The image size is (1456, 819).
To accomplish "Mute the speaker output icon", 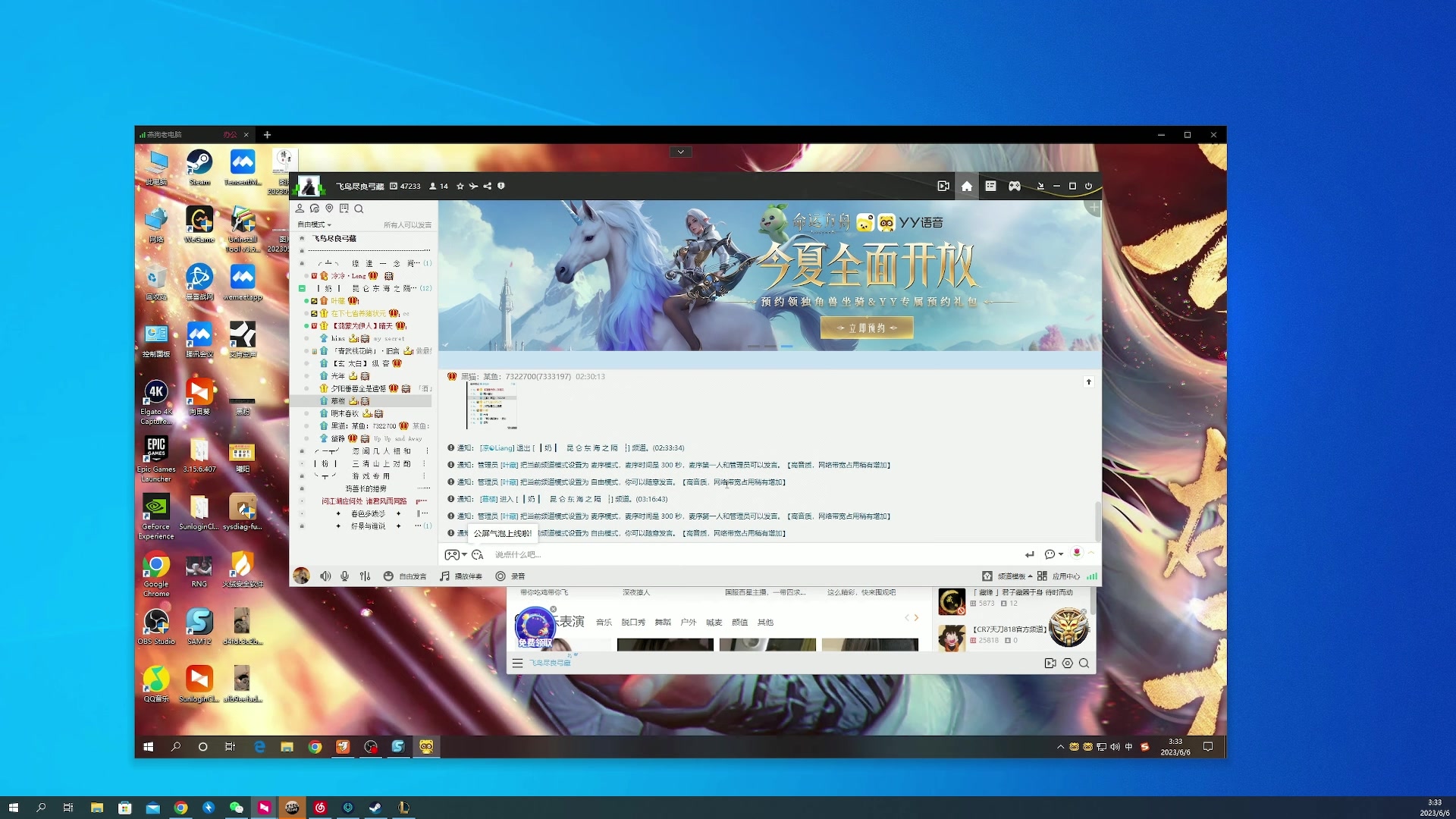I will (325, 576).
